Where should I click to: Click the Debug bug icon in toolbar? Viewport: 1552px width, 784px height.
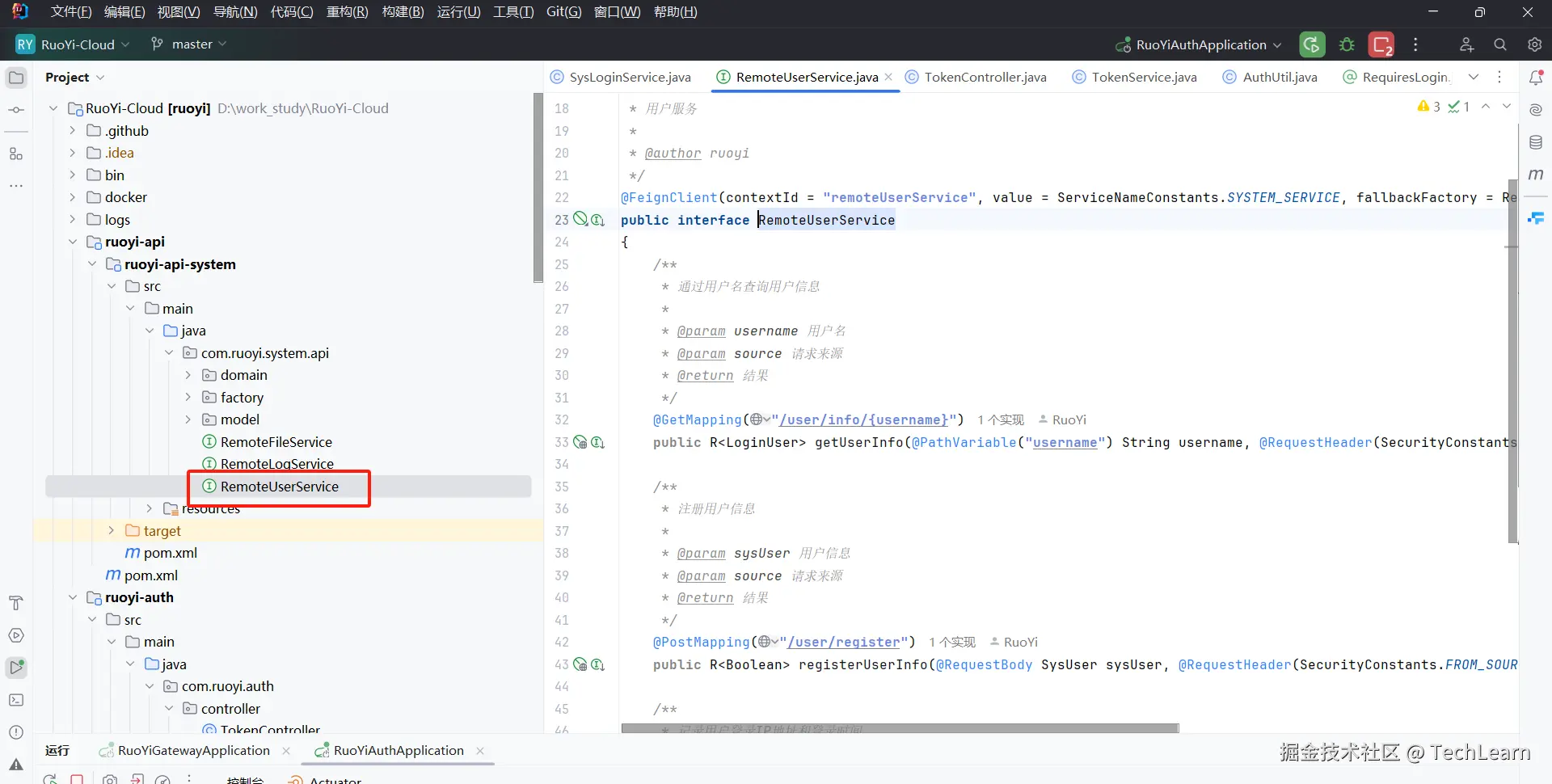point(1347,44)
